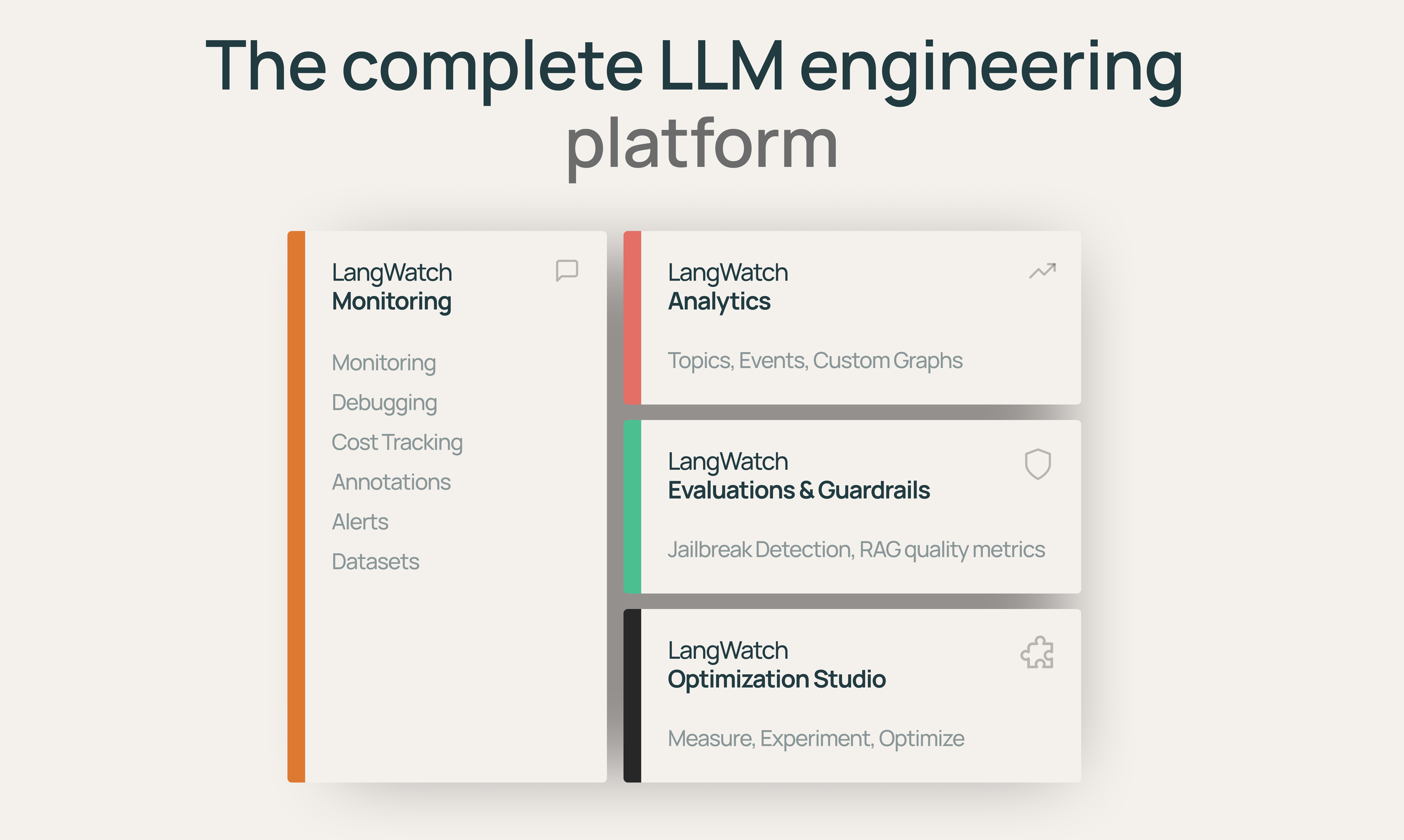Click the green stripe on Evaluations card
Screen dimensions: 1404x840
click(632, 507)
